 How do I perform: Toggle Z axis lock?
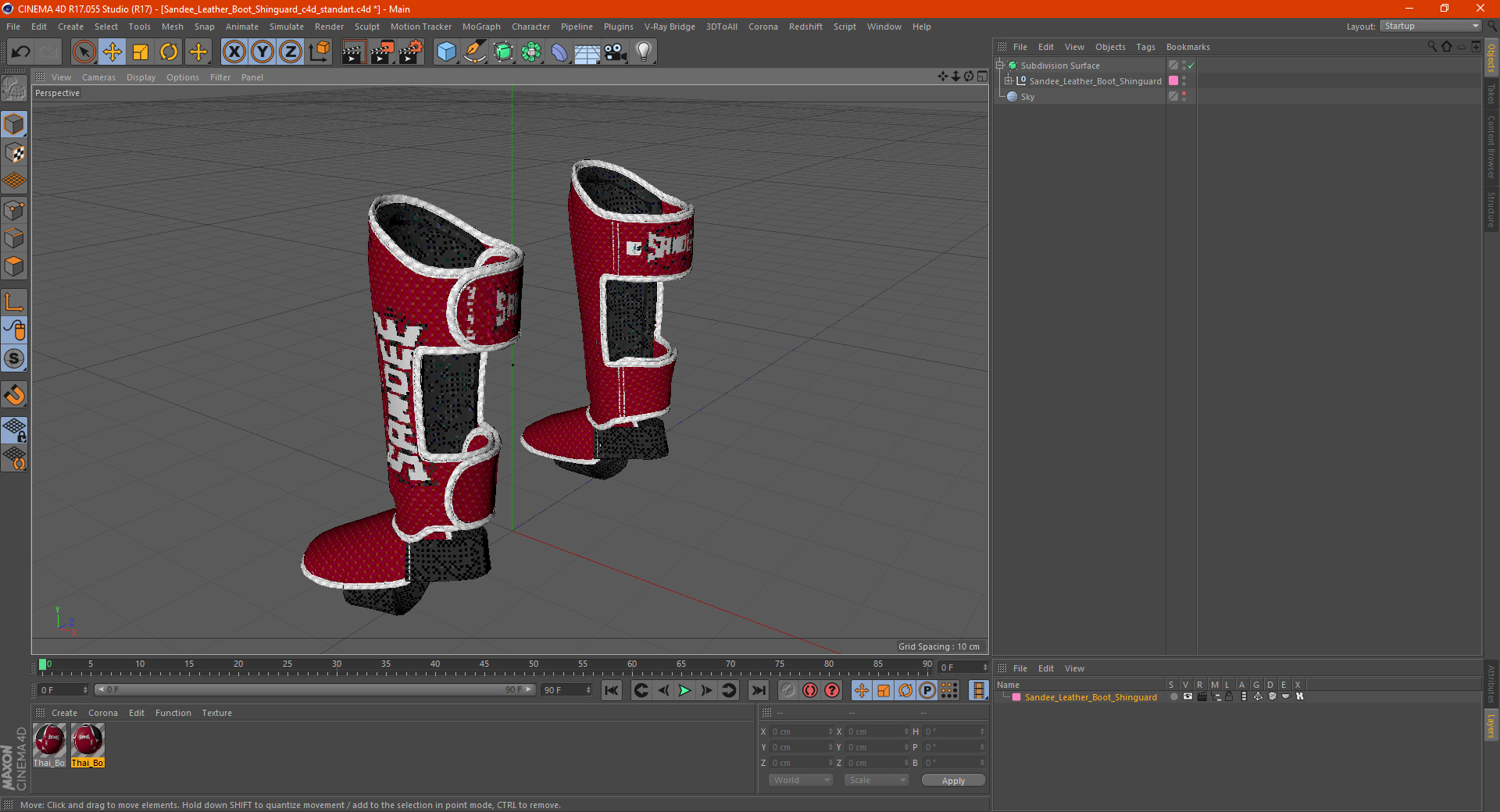(x=291, y=52)
